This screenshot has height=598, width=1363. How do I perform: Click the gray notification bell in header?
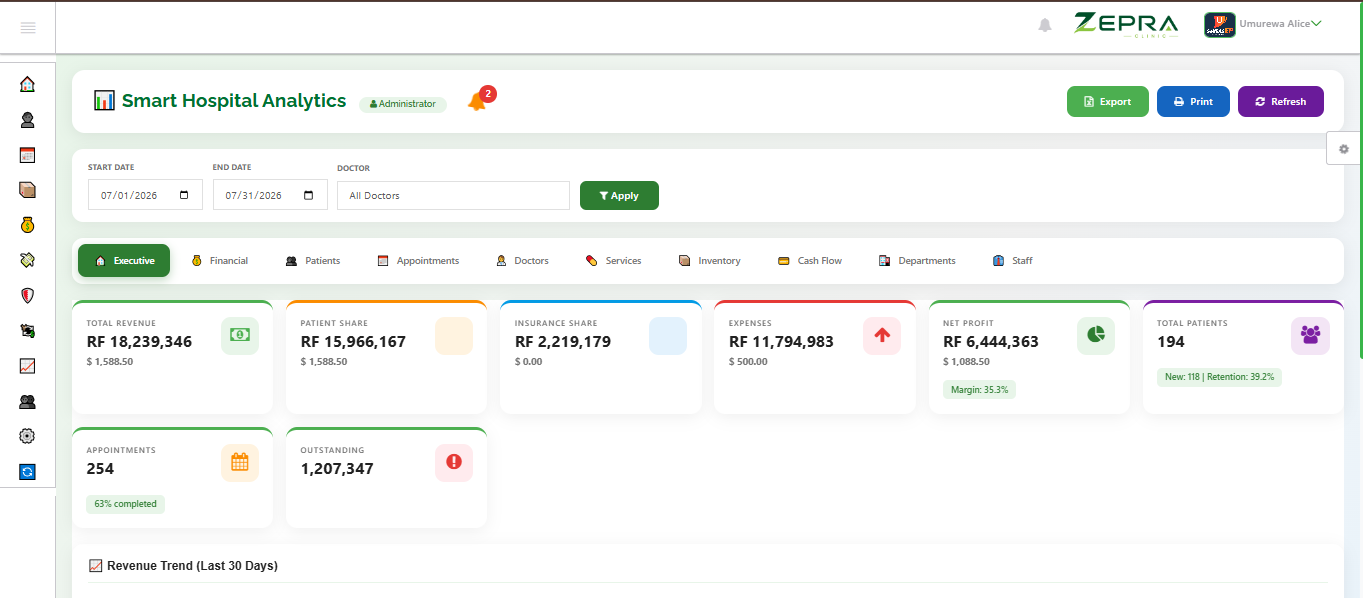click(1045, 25)
